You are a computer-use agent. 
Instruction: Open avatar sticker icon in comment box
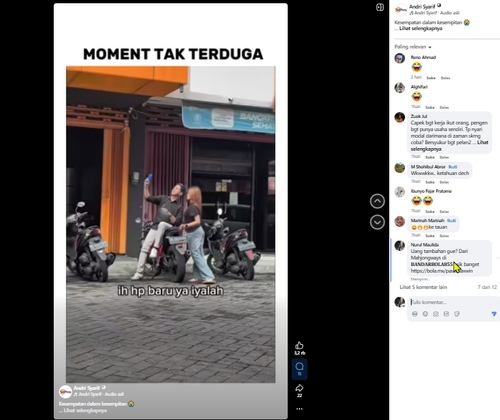pyautogui.click(x=415, y=314)
